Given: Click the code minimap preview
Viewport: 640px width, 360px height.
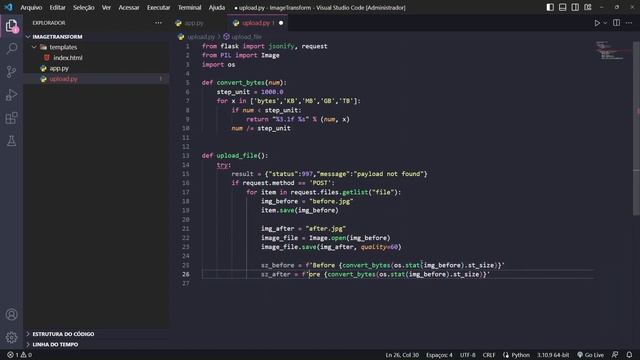Looking at the screenshot, I should click(x=613, y=51).
